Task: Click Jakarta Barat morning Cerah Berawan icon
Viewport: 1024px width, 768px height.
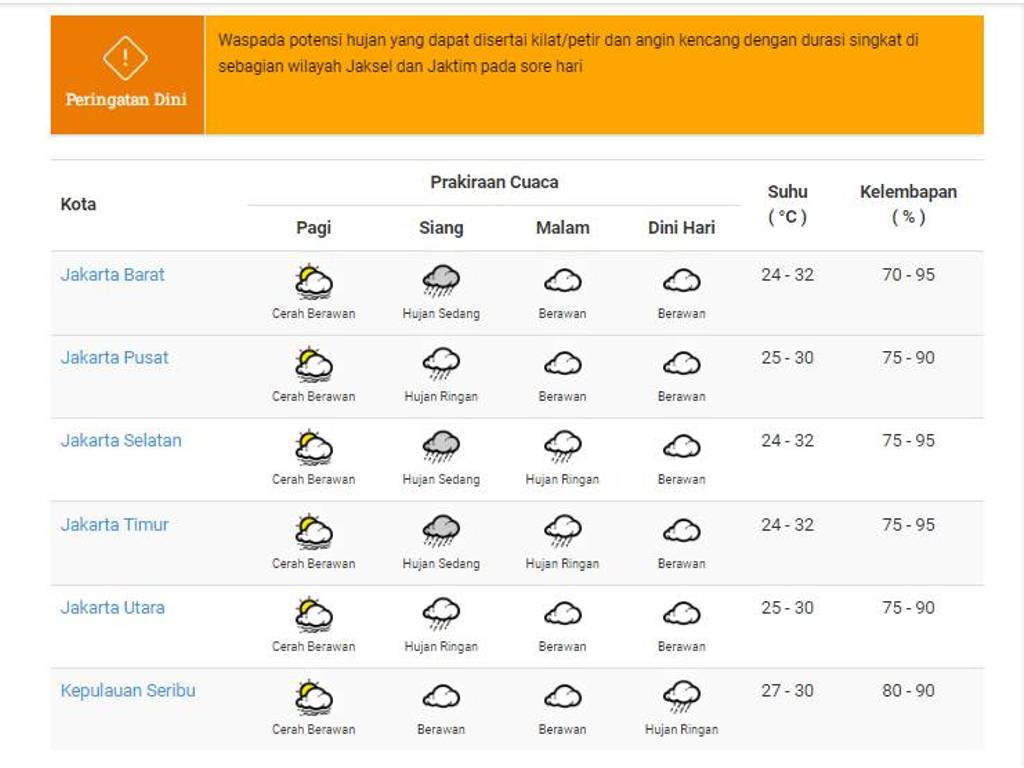Action: click(x=314, y=281)
